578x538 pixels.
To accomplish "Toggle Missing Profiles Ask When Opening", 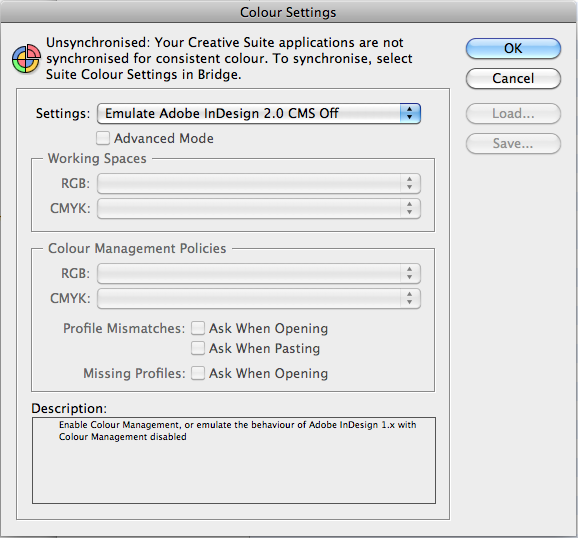I will coord(198,373).
